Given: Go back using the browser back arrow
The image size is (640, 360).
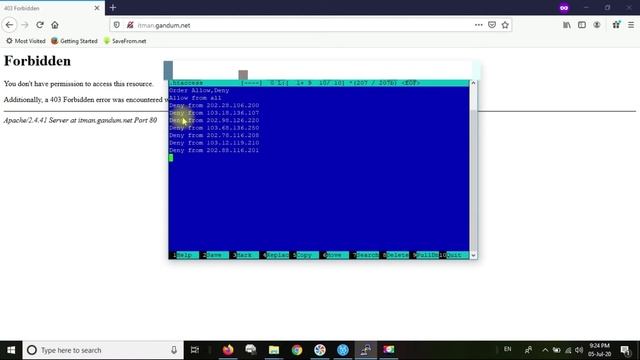Looking at the screenshot, I should coord(9,25).
